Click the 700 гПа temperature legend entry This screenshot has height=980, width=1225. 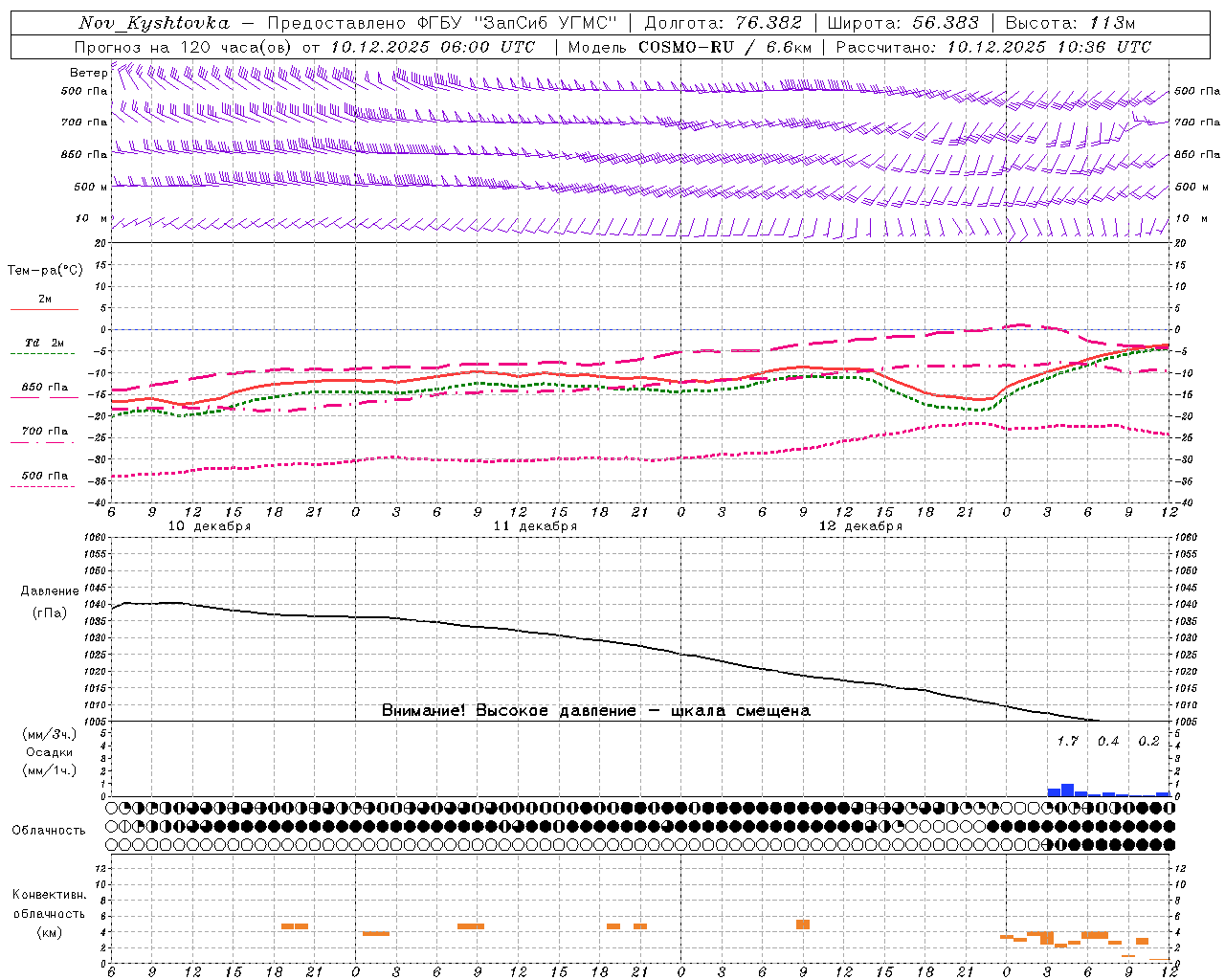[x=45, y=432]
